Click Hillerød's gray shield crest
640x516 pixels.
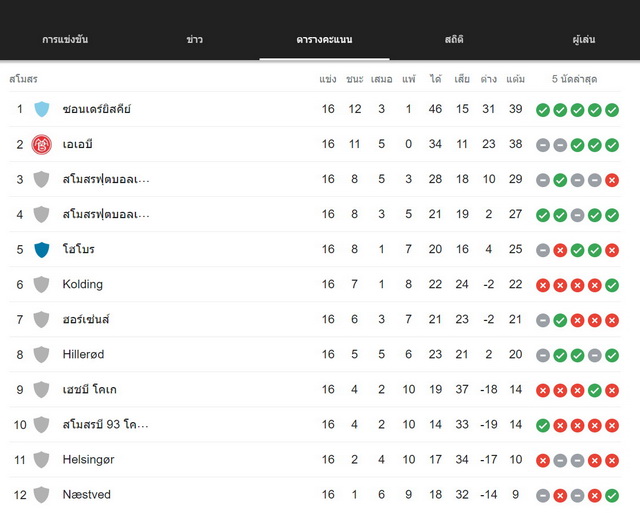click(x=42, y=355)
